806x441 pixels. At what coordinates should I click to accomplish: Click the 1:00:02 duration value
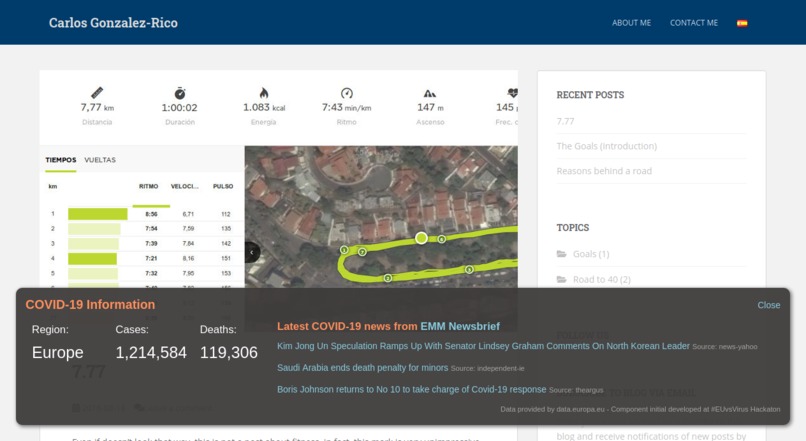pos(179,108)
